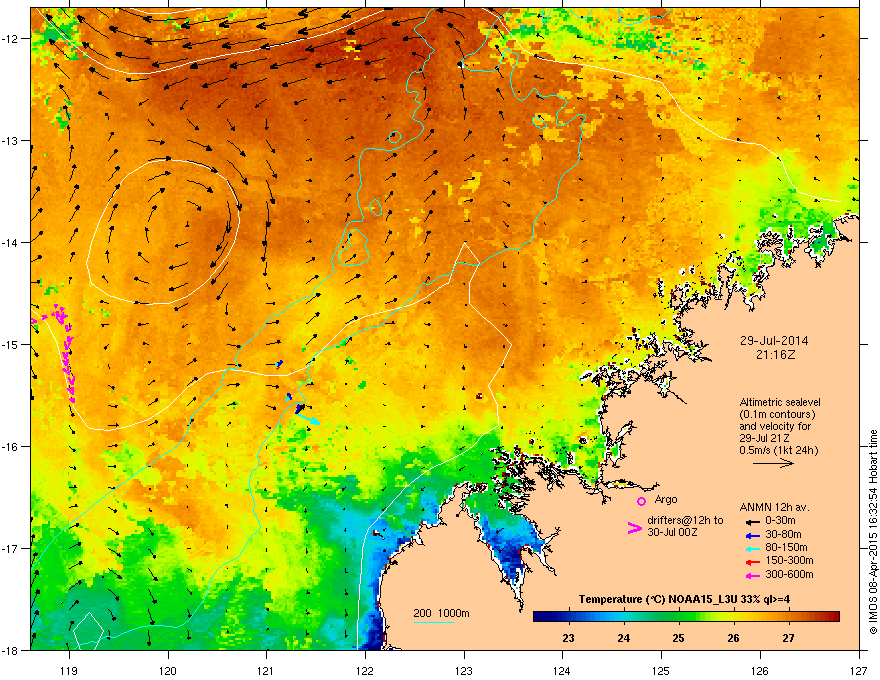Click the 150-300m depth label
Screen dimensions: 880x680
point(789,560)
